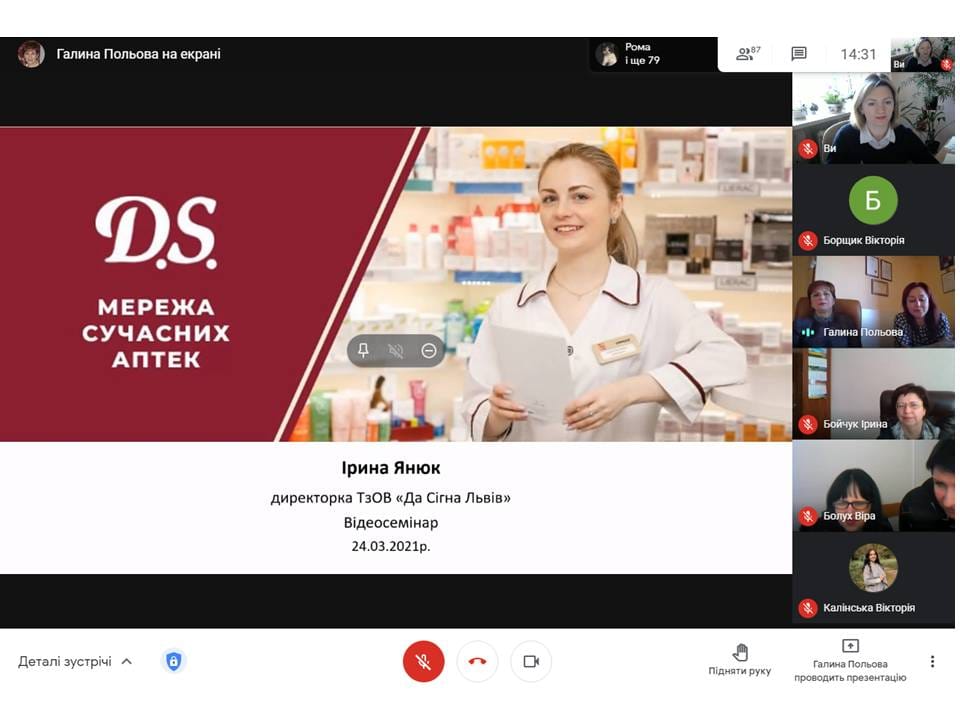Viewport: 960px width, 720px height.
Task: Click muted mic icon beside Калінська Вікторія
Action: tap(808, 608)
